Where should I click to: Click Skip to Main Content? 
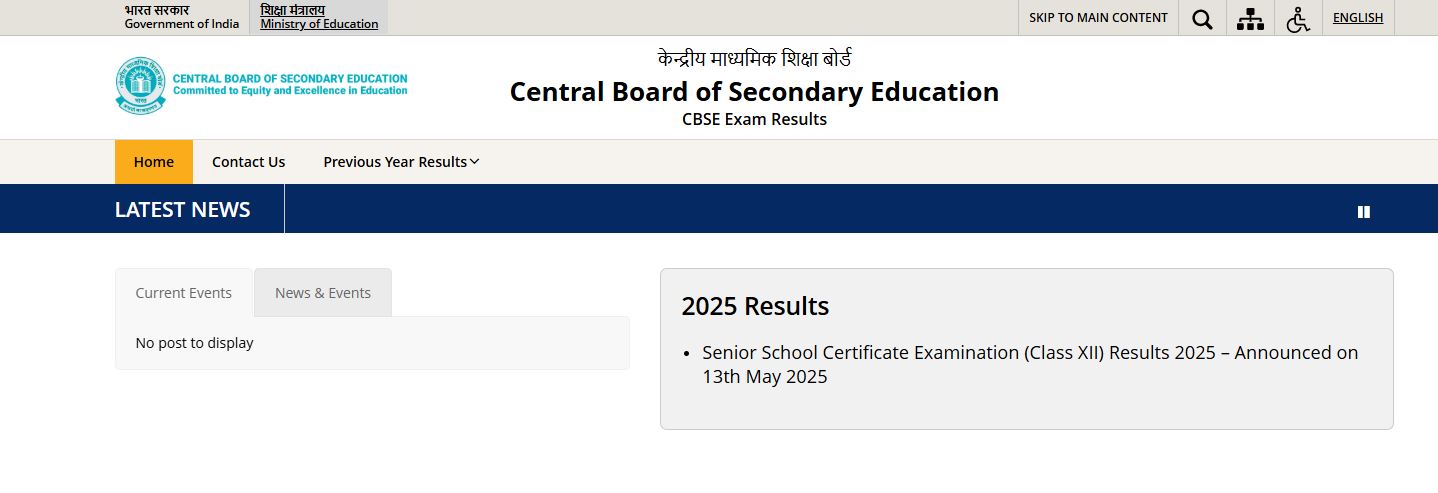(x=1098, y=18)
